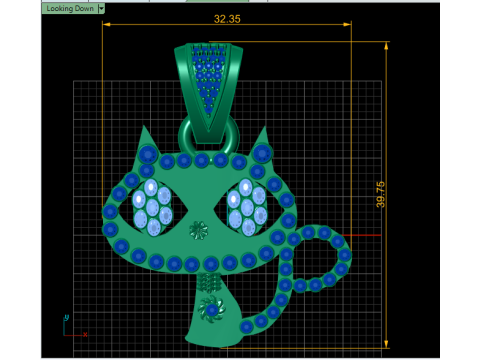Open the dropdown arrow beside Looking Down
This screenshot has width=480, height=360.
101,9
